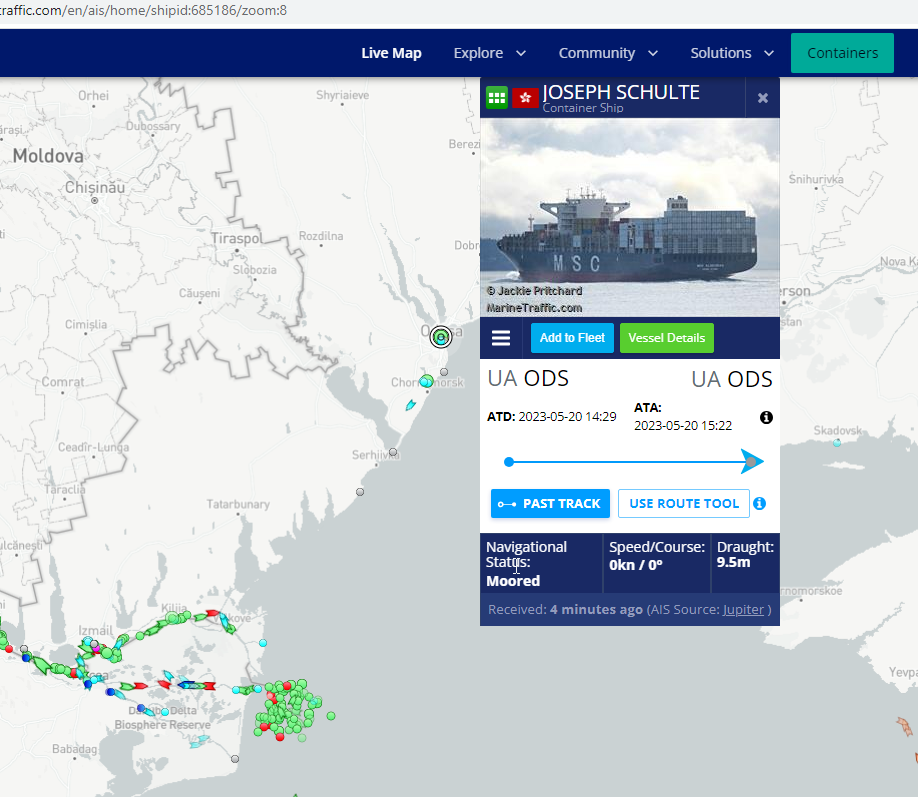Click the cyan dot east of Vylkove
Image resolution: width=918 pixels, height=797 pixels.
(263, 643)
